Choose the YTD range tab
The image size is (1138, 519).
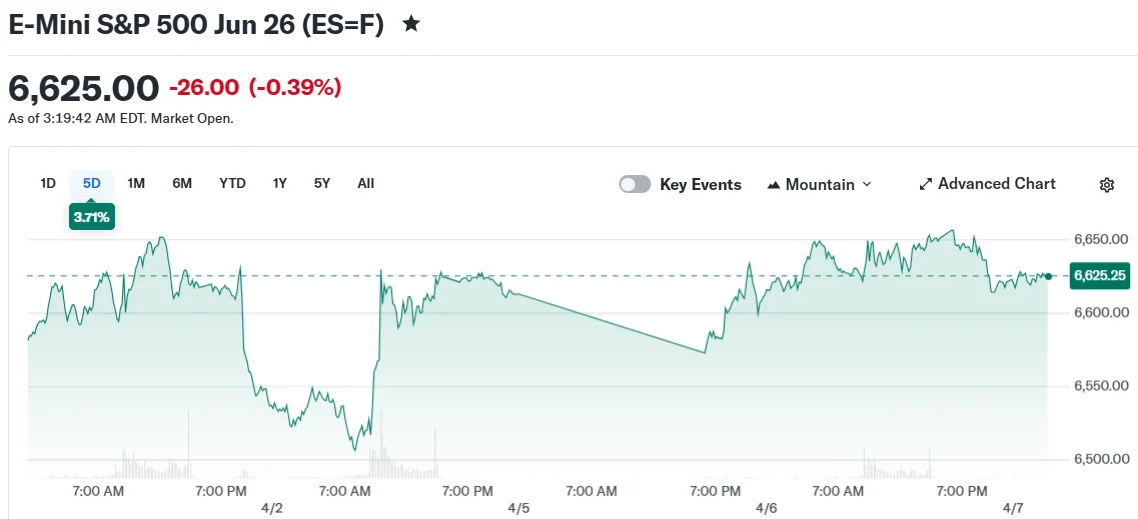(232, 183)
